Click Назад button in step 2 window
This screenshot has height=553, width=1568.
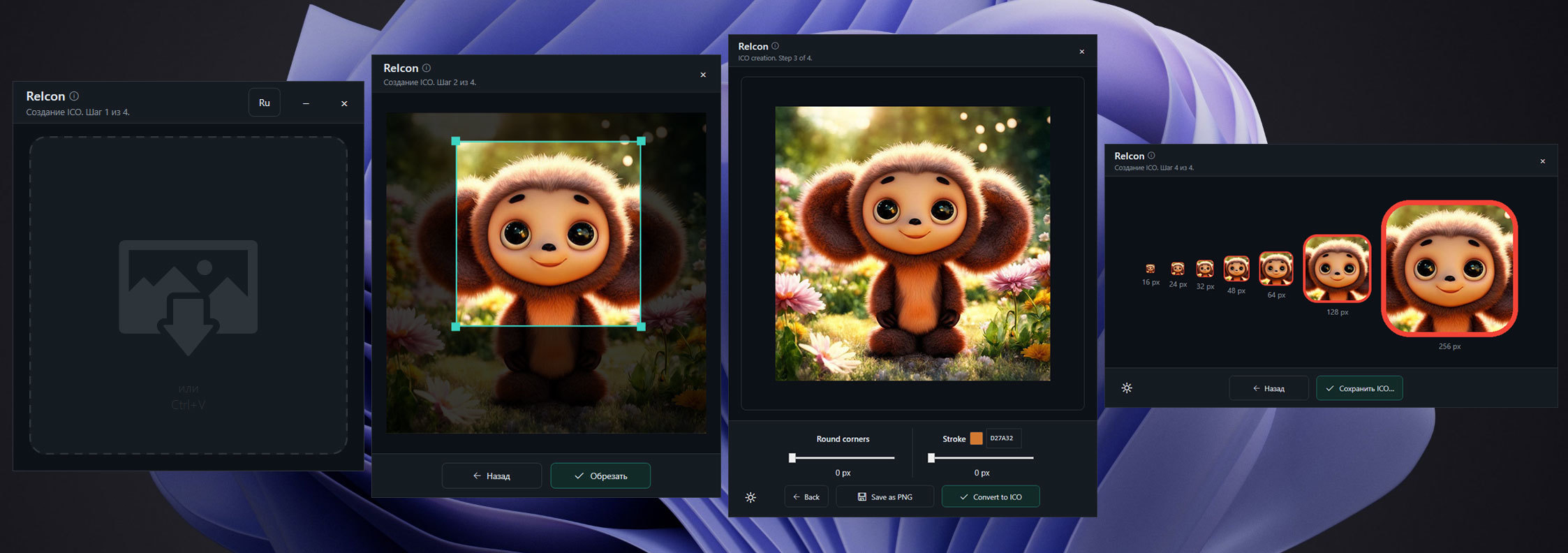pos(491,475)
